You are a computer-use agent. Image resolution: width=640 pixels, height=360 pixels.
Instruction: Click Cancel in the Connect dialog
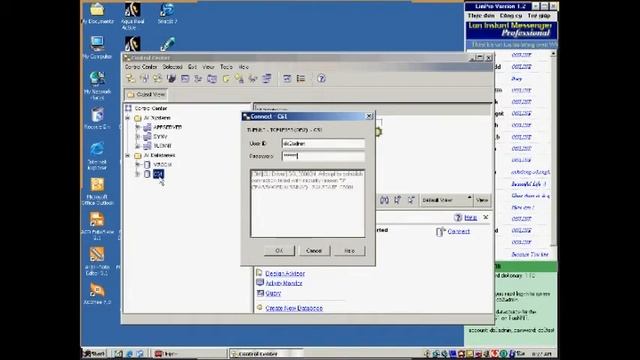point(314,251)
